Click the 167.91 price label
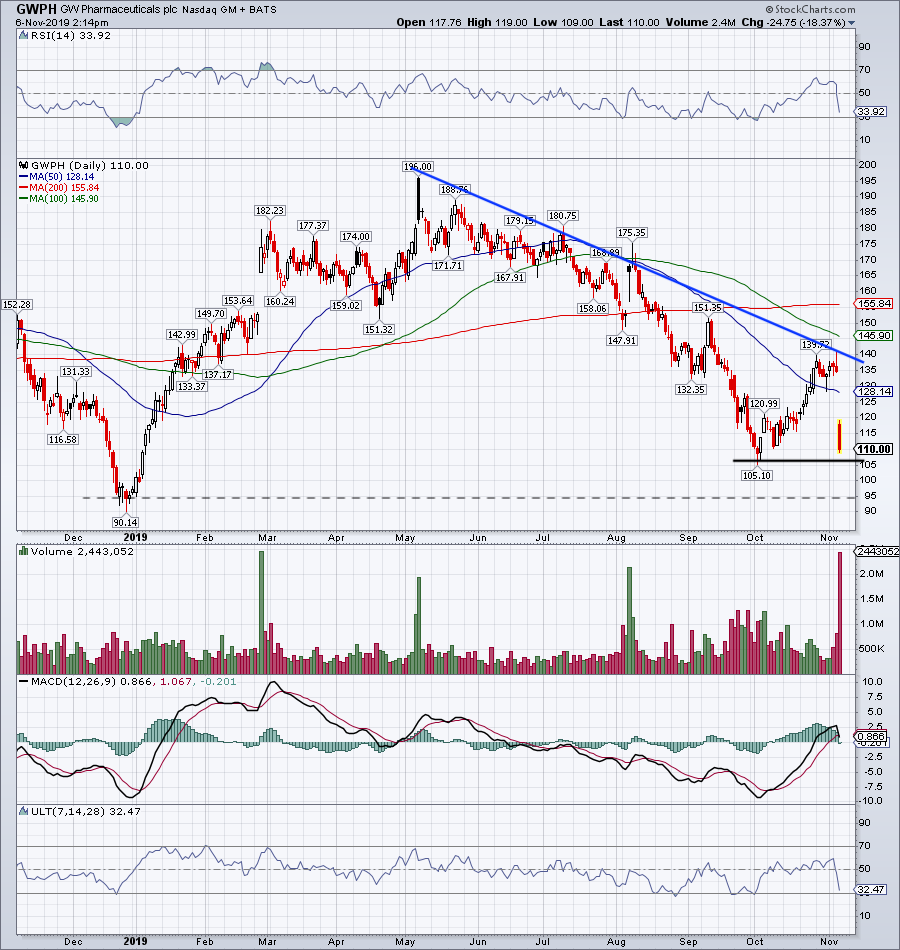This screenshot has width=900, height=950. click(510, 277)
